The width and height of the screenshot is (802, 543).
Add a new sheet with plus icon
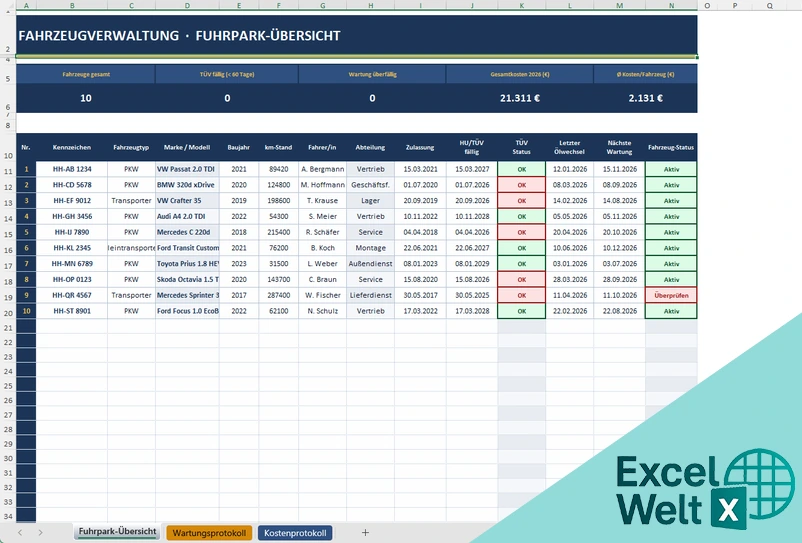(x=365, y=532)
